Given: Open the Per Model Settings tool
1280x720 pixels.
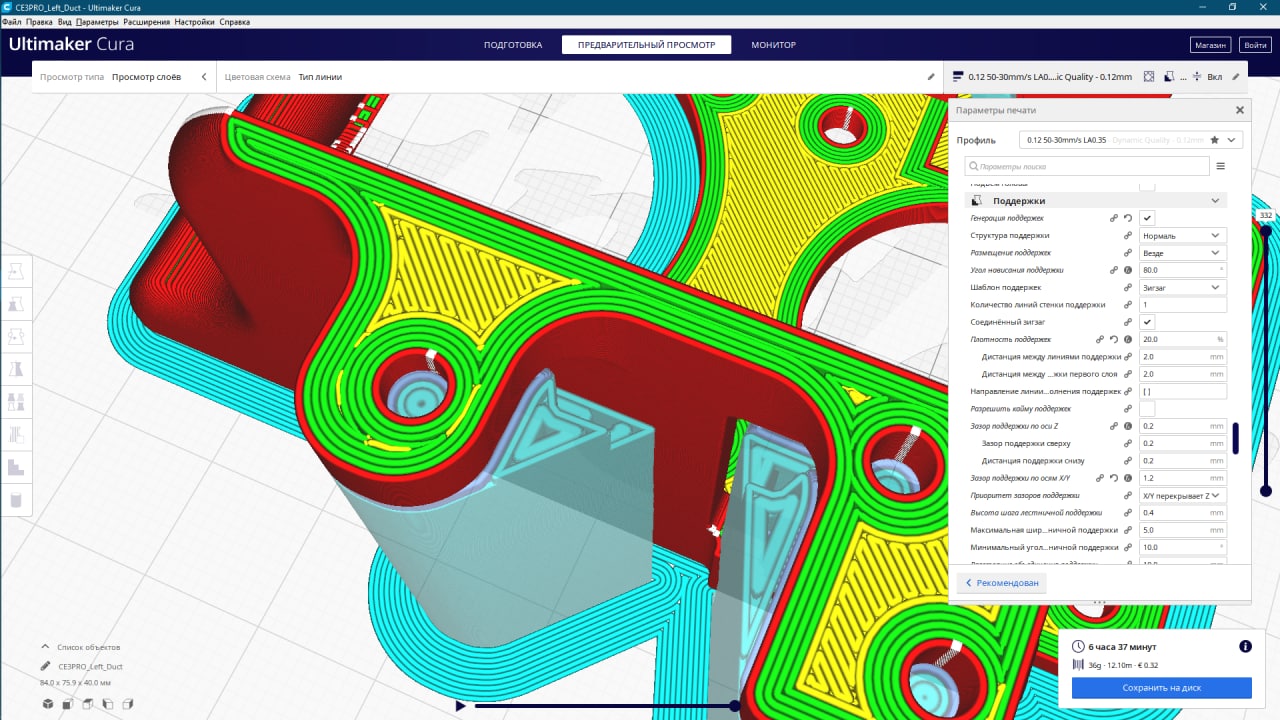Looking at the screenshot, I should (x=16, y=402).
